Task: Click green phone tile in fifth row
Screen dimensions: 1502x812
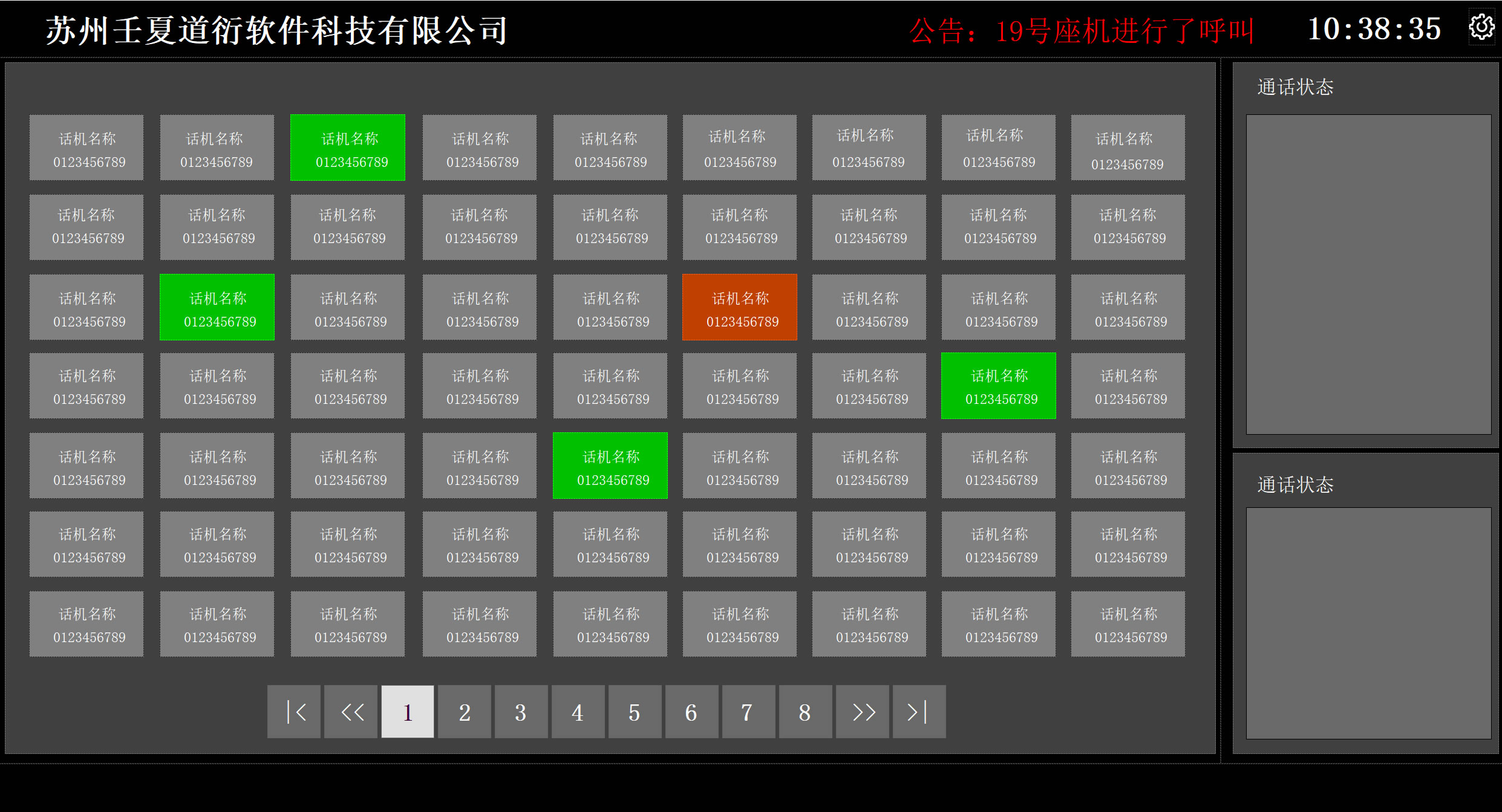Action: (610, 466)
